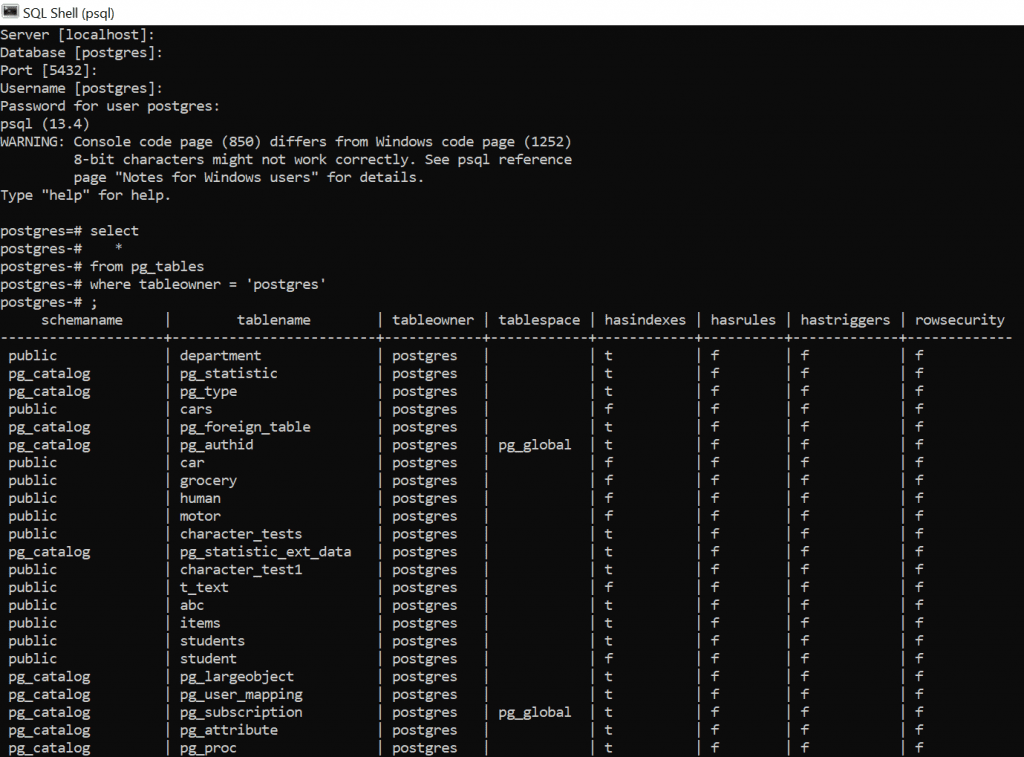Select the department table row
The width and height of the screenshot is (1024, 757).
(x=220, y=355)
